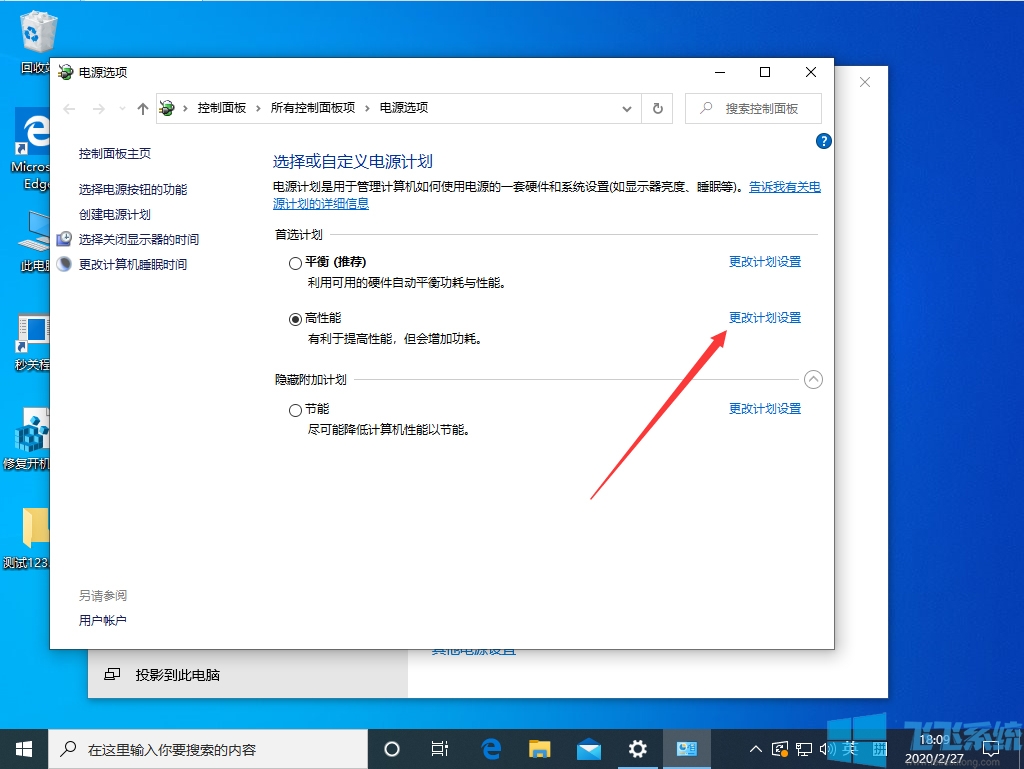The width and height of the screenshot is (1024, 769).
Task: Click the help question mark in Power Options
Action: (x=822, y=141)
